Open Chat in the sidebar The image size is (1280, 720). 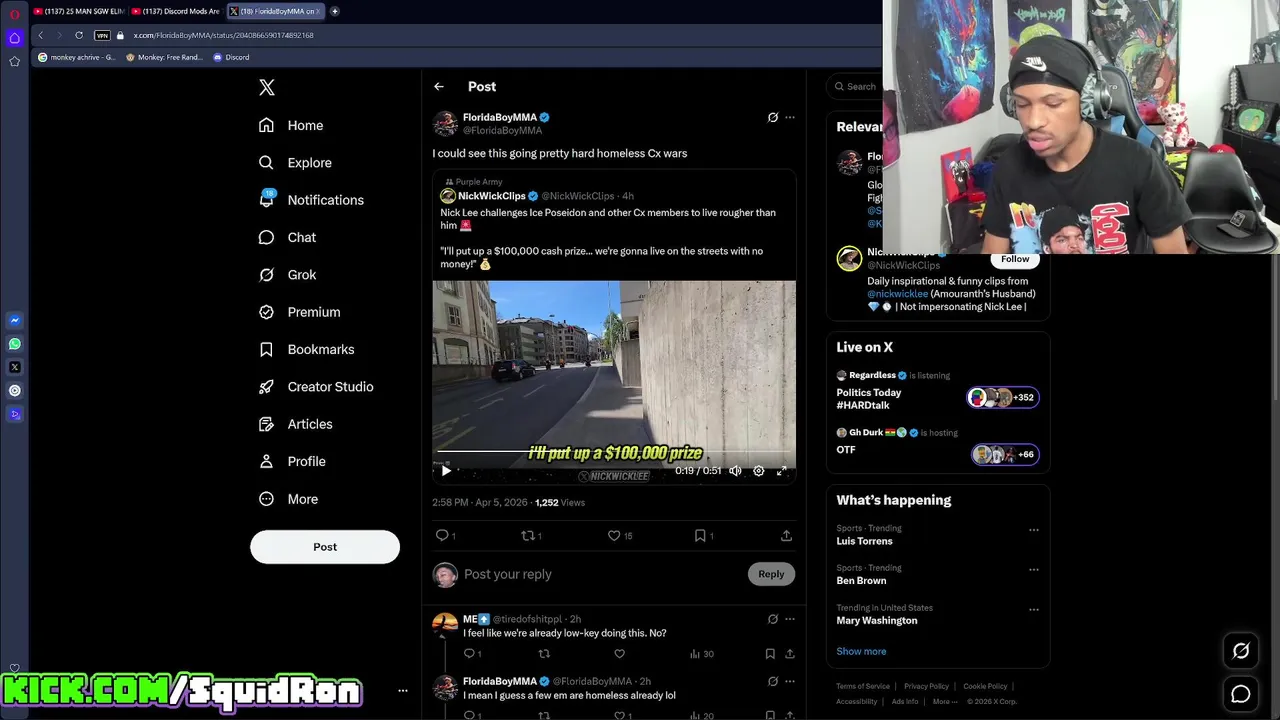pyautogui.click(x=287, y=237)
